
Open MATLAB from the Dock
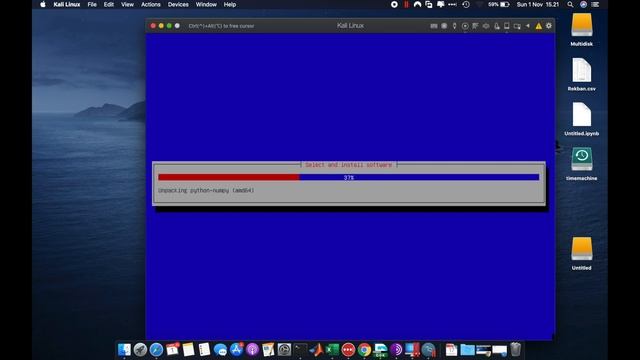[316, 349]
